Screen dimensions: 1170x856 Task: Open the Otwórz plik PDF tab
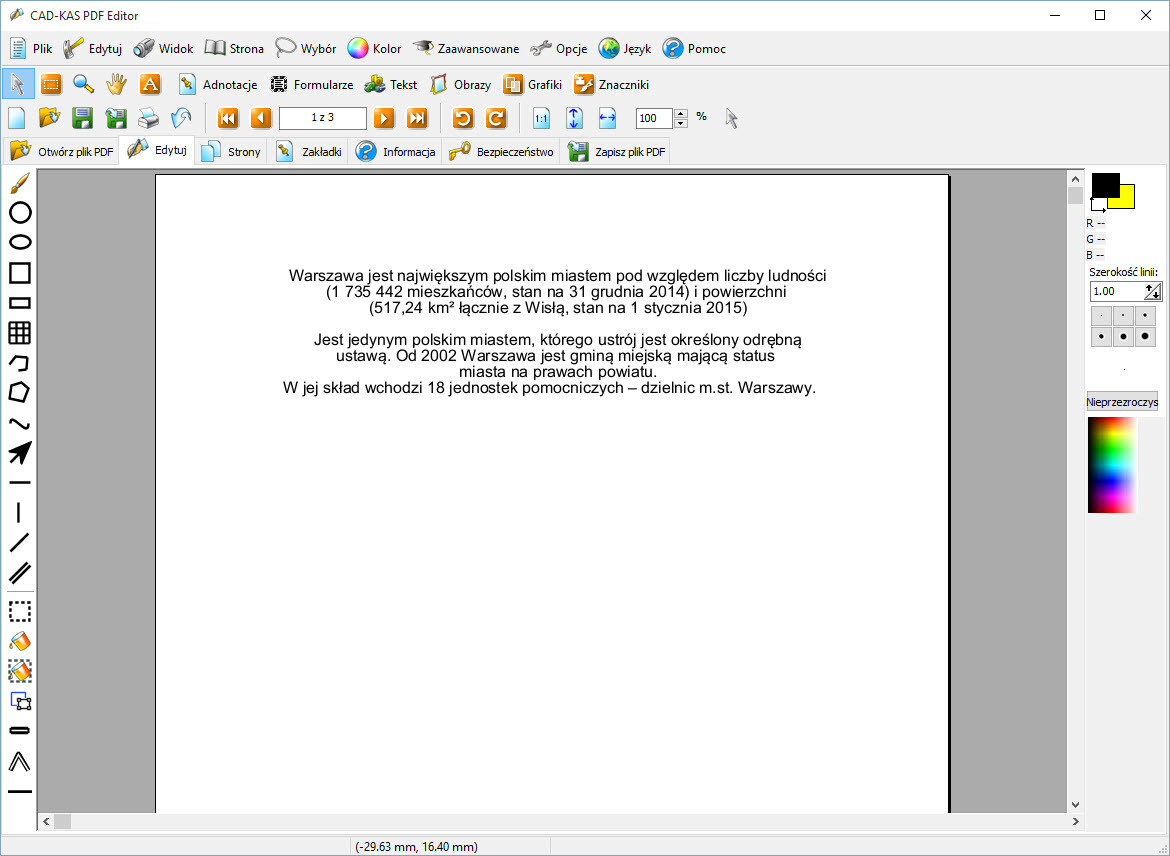click(x=61, y=151)
